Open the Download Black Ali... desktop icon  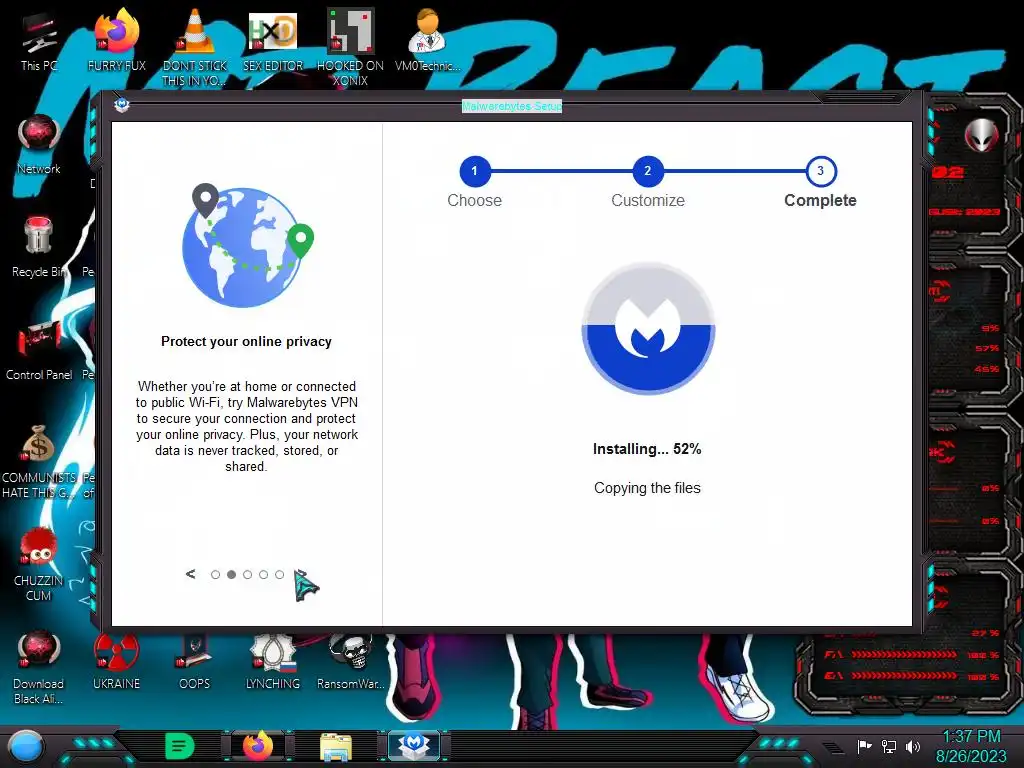pyautogui.click(x=39, y=667)
